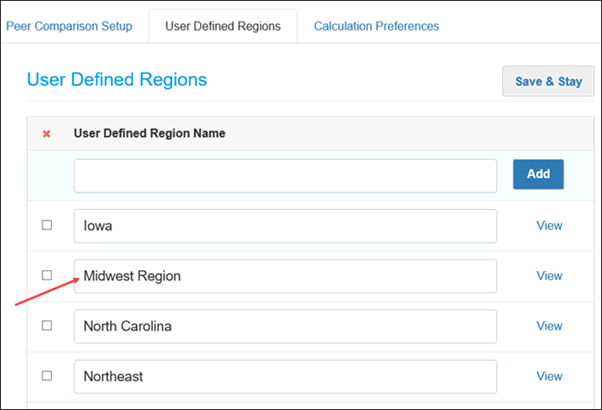The image size is (602, 410).
Task: Follow the North Carolina View link
Action: 549,326
